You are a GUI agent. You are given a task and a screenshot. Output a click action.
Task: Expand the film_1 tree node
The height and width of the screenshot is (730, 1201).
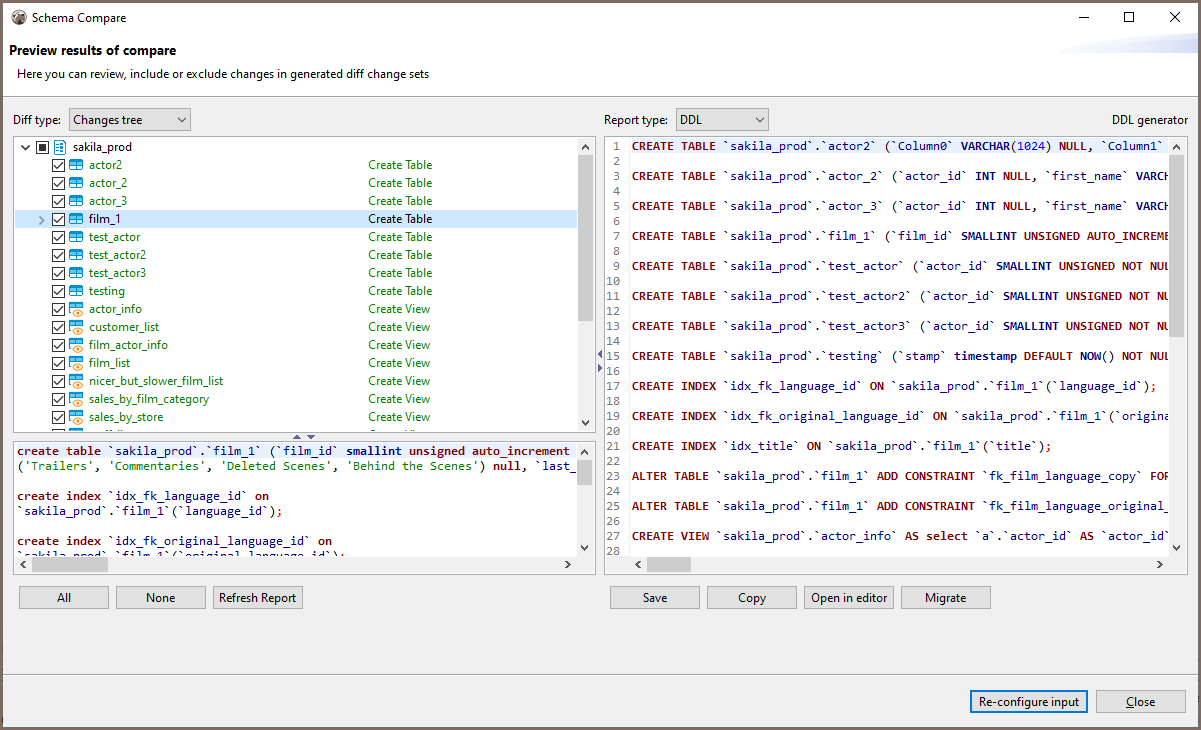(x=41, y=219)
